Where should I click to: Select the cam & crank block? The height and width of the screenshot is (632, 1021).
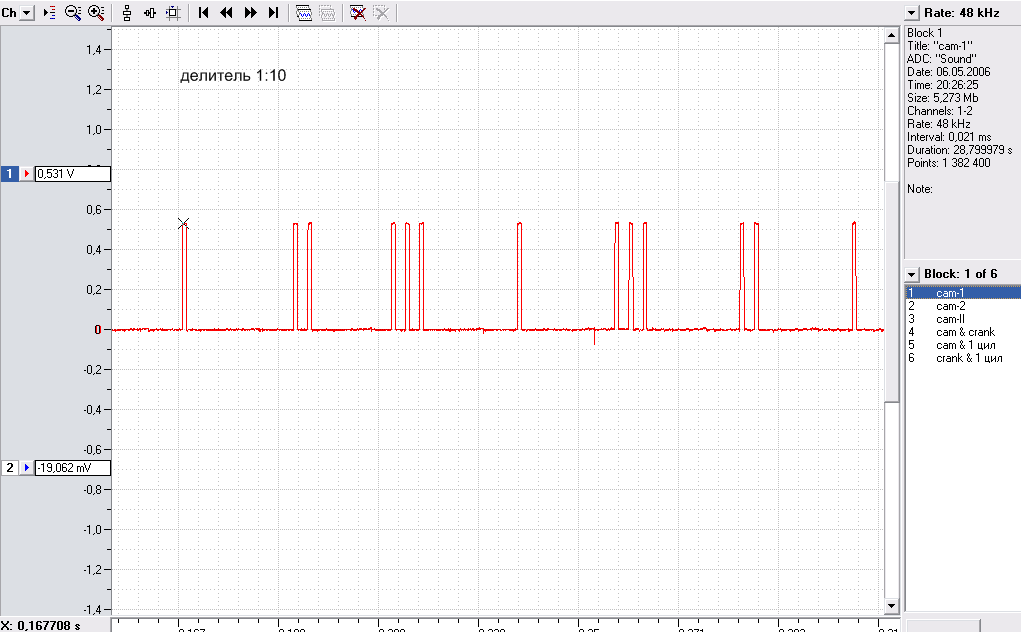962,332
